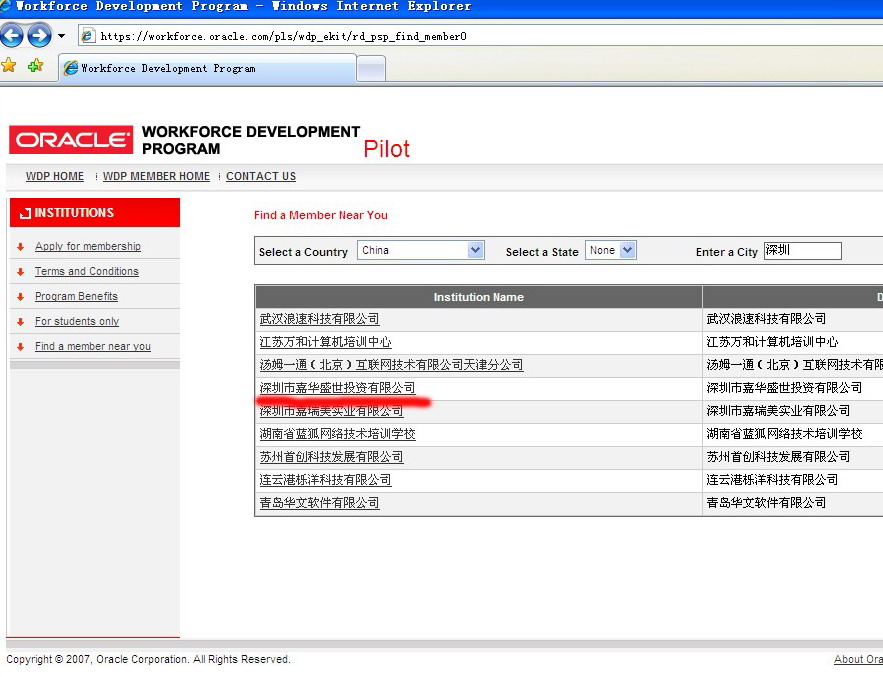Click 深圳市嘉瑞美实业有限公司 in second column
This screenshot has width=883, height=677.
[778, 411]
